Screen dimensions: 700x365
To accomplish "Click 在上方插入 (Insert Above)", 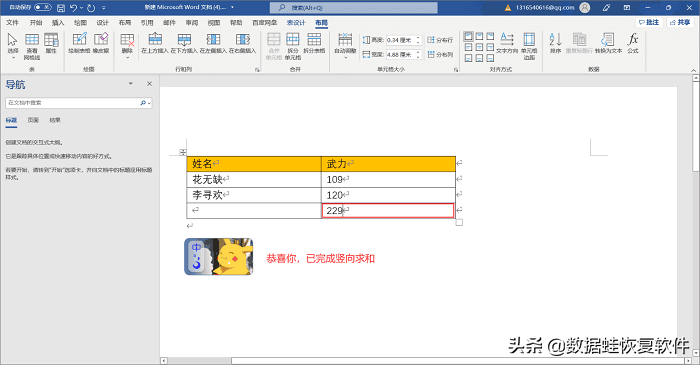I will point(155,43).
